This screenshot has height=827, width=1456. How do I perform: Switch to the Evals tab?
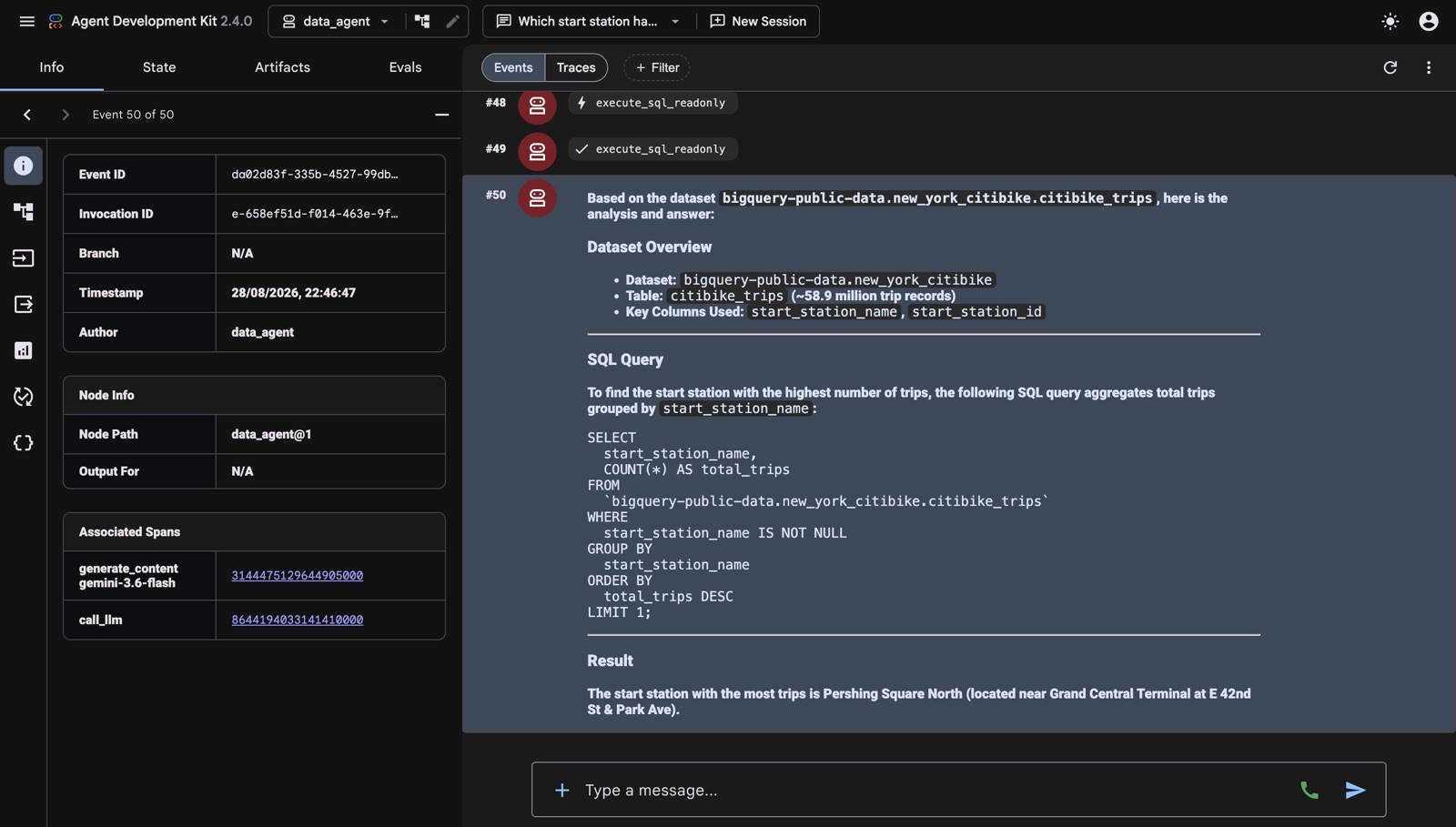405,67
